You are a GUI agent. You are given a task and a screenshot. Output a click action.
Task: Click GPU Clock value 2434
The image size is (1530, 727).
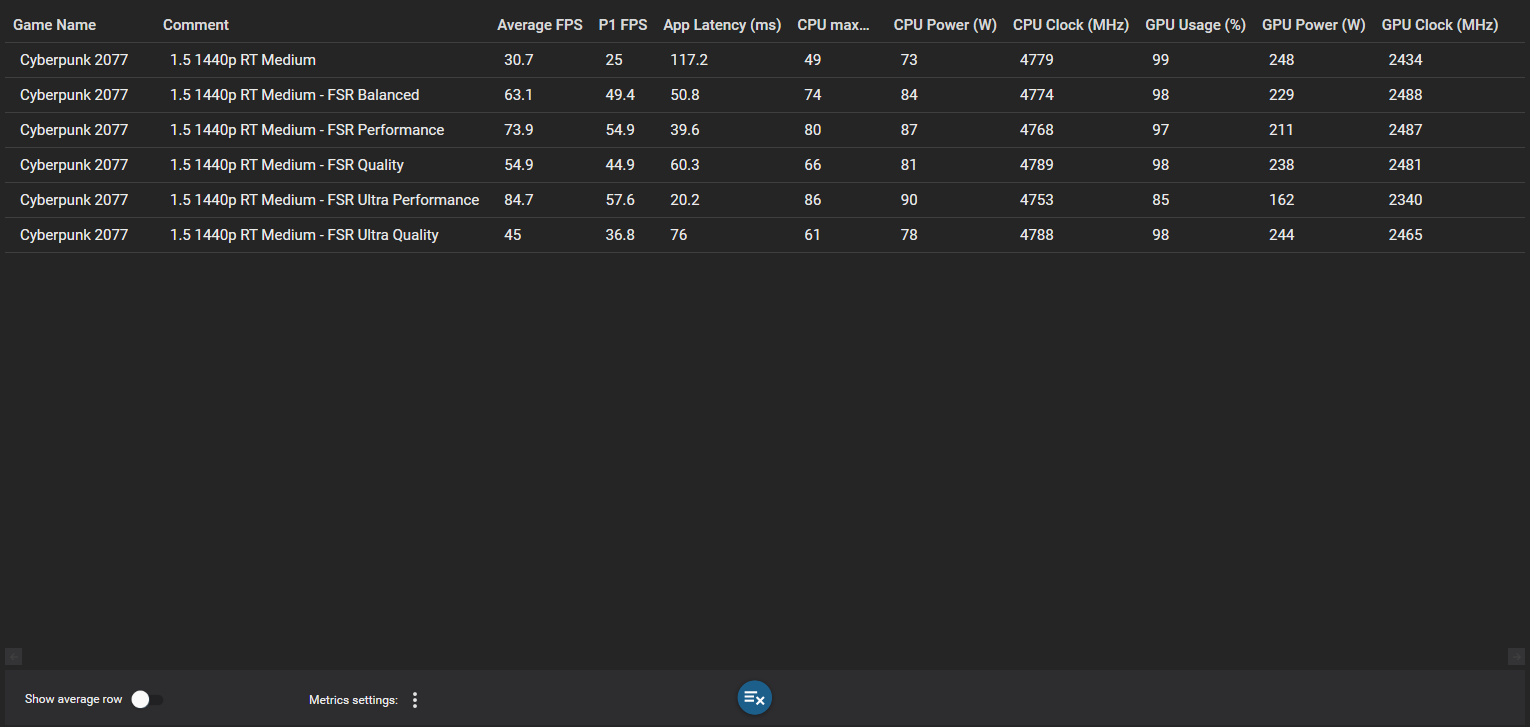pyautogui.click(x=1406, y=60)
